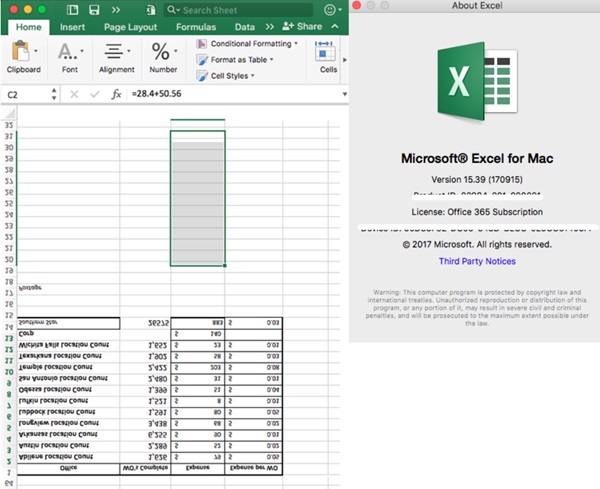Click the Save floppy disk icon
Image resolution: width=600 pixels, height=489 pixels.
[94, 10]
